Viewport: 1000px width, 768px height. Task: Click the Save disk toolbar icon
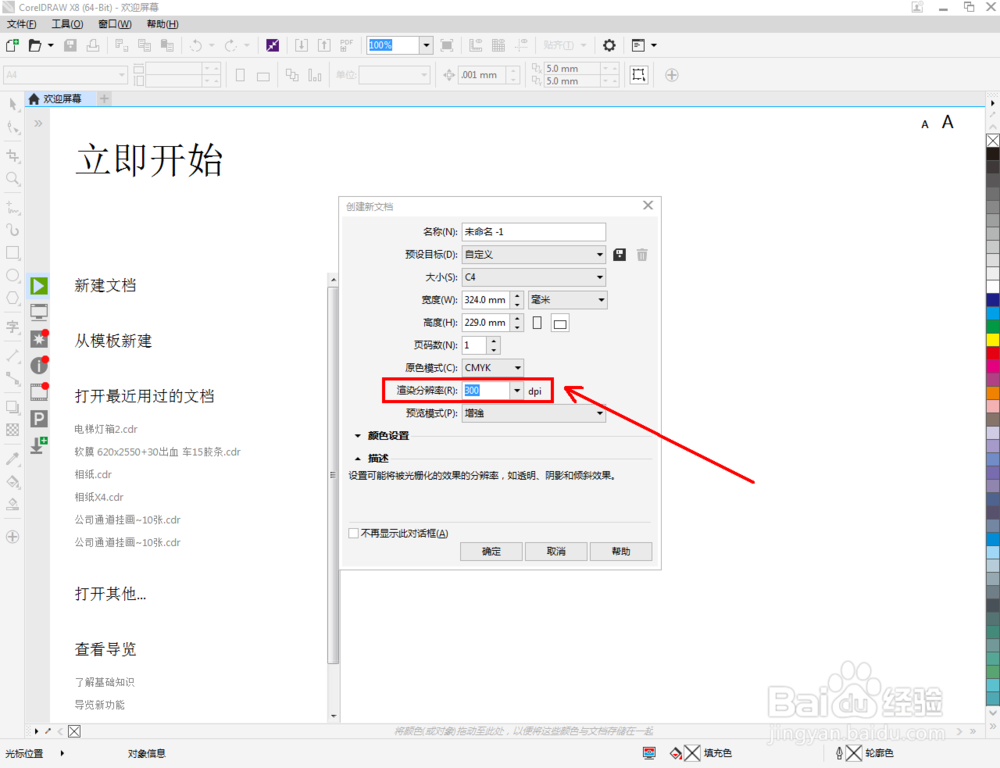pyautogui.click(x=70, y=45)
